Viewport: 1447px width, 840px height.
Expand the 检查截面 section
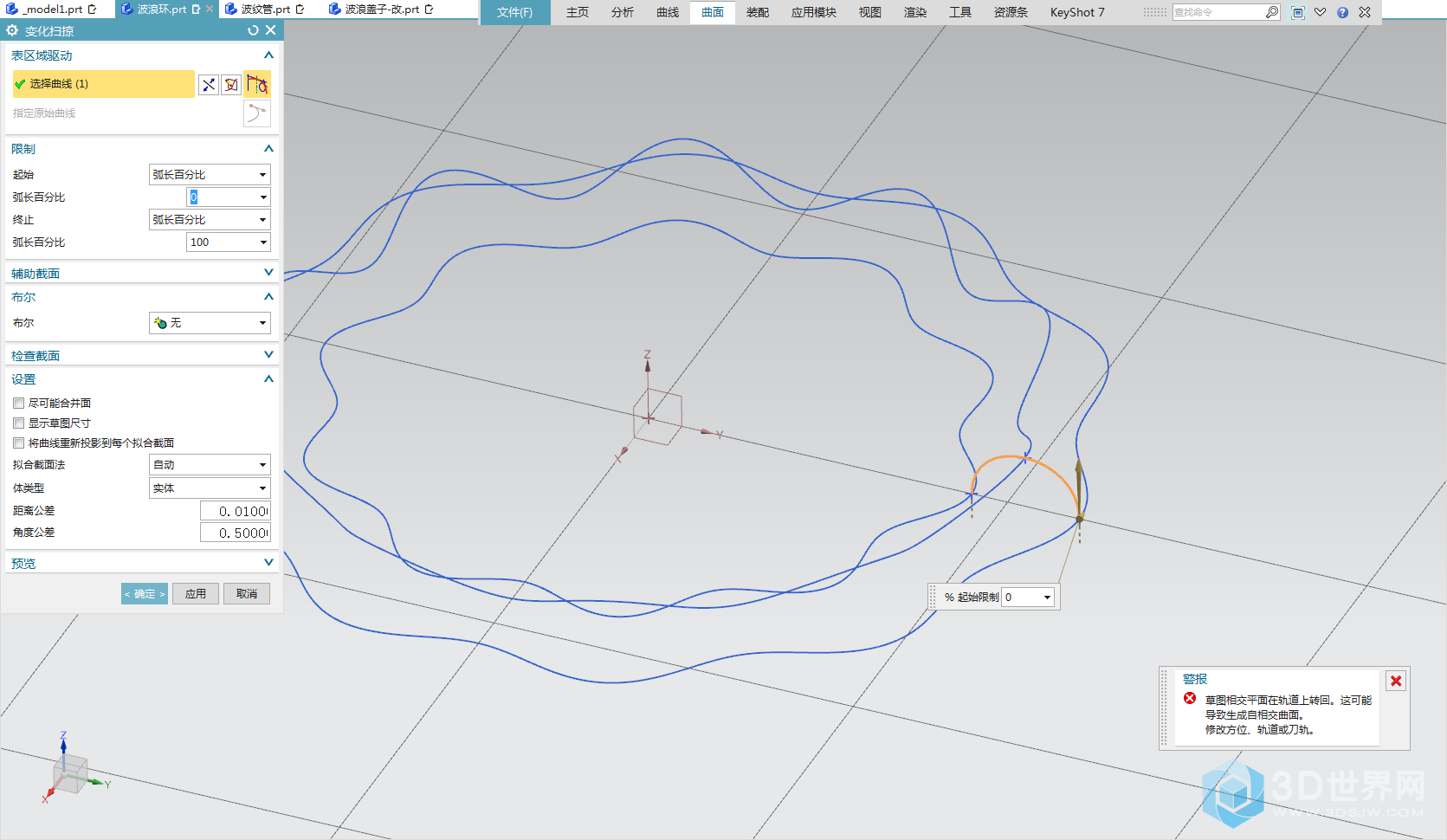pyautogui.click(x=268, y=355)
